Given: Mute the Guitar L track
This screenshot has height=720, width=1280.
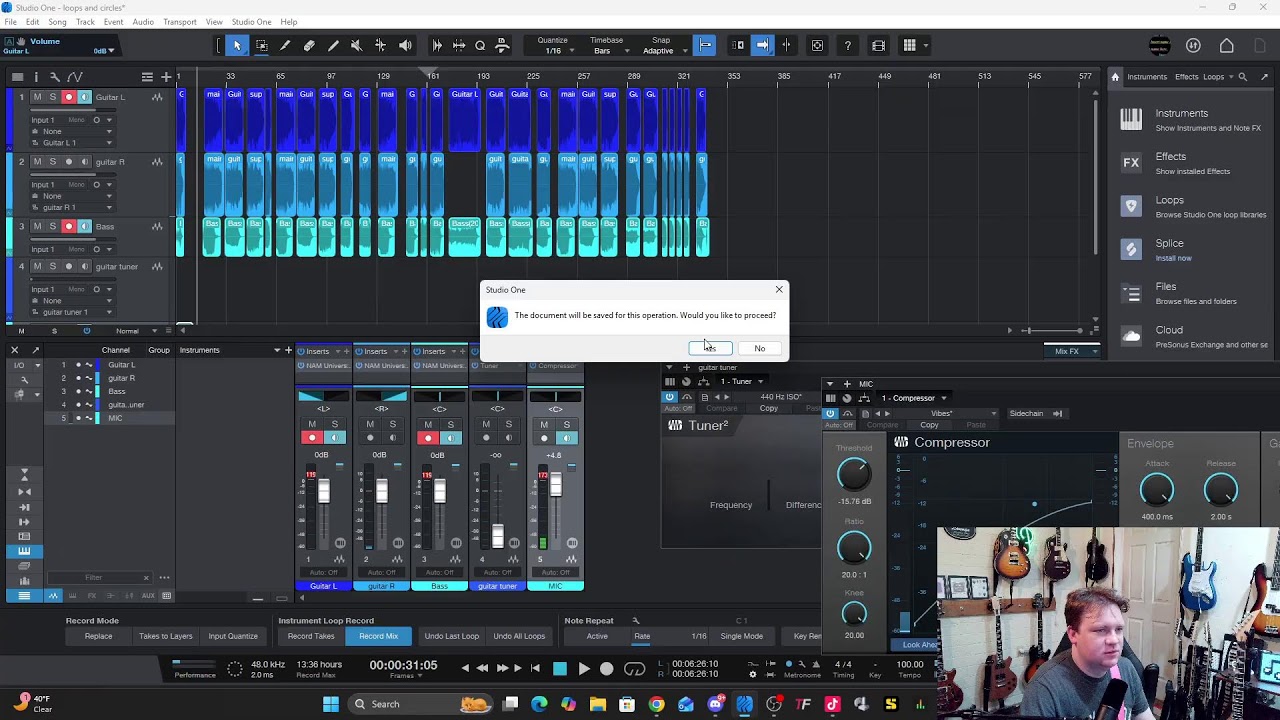Looking at the screenshot, I should pos(37,97).
